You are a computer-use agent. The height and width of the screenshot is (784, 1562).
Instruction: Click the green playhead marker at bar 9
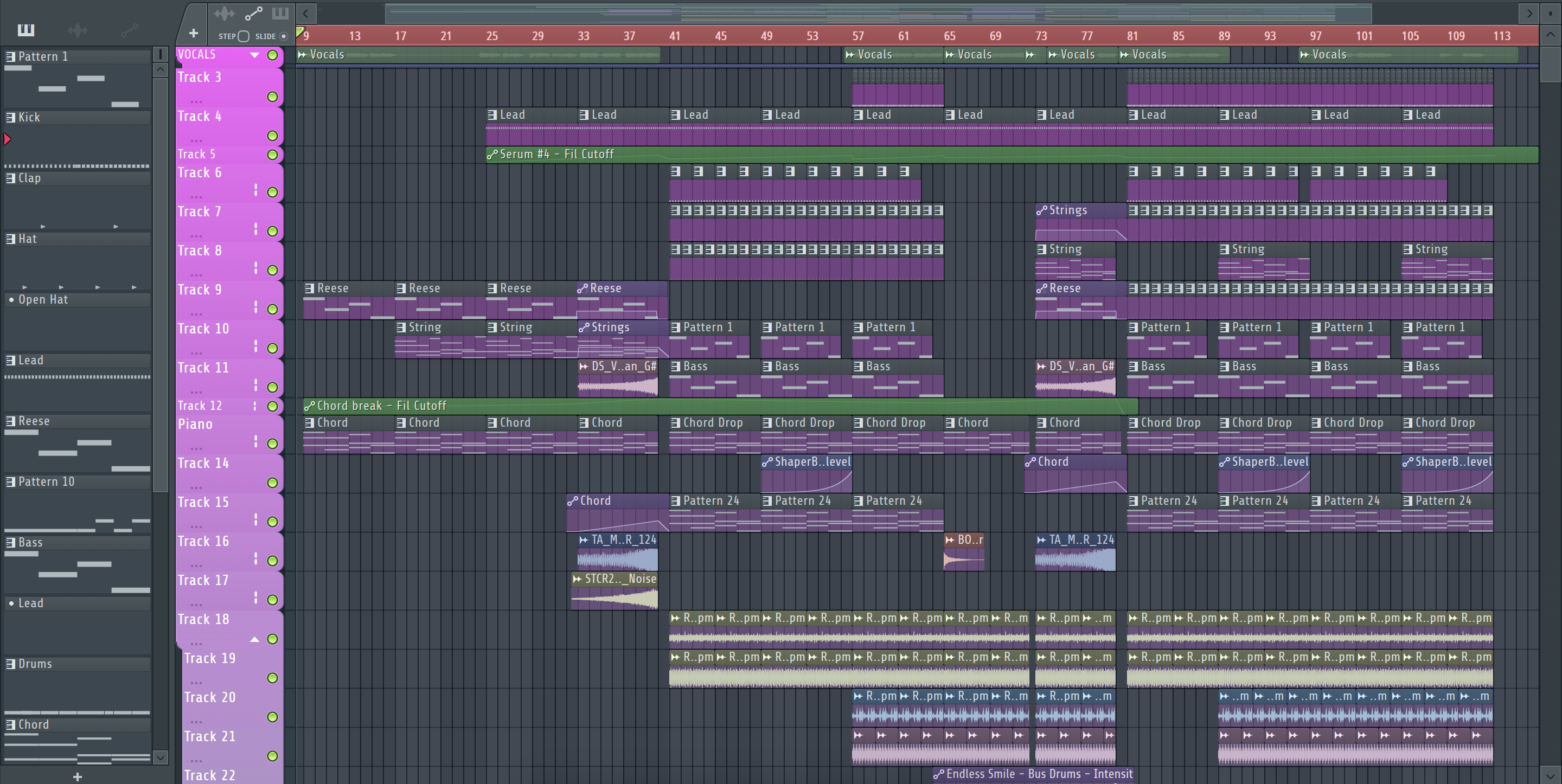[x=299, y=31]
